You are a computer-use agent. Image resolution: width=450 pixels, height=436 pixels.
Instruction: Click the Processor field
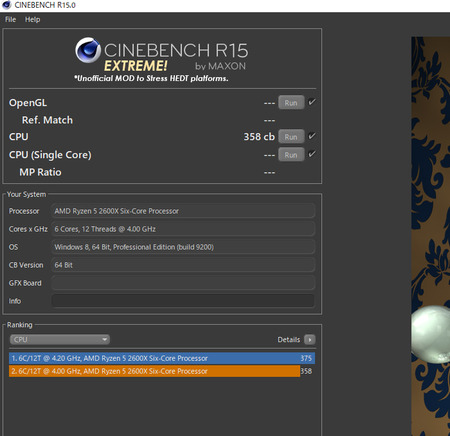(x=183, y=211)
